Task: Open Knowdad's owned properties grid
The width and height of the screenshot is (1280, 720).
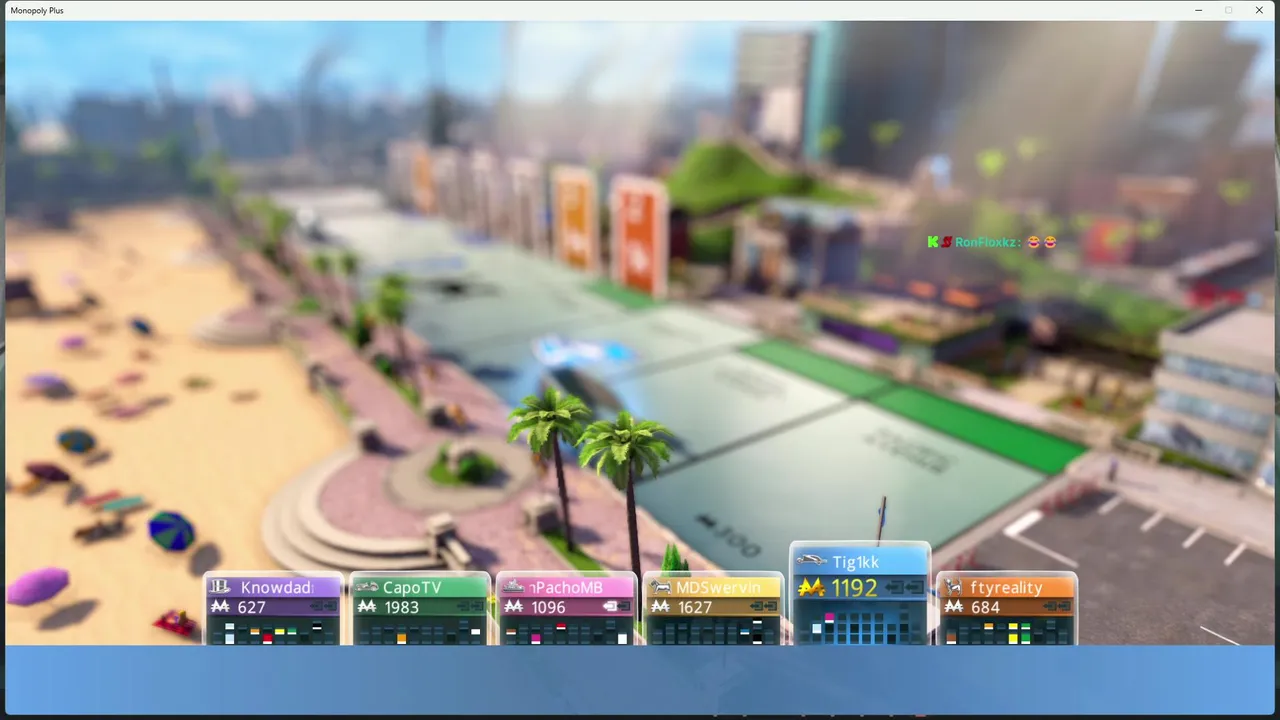Action: (x=272, y=632)
